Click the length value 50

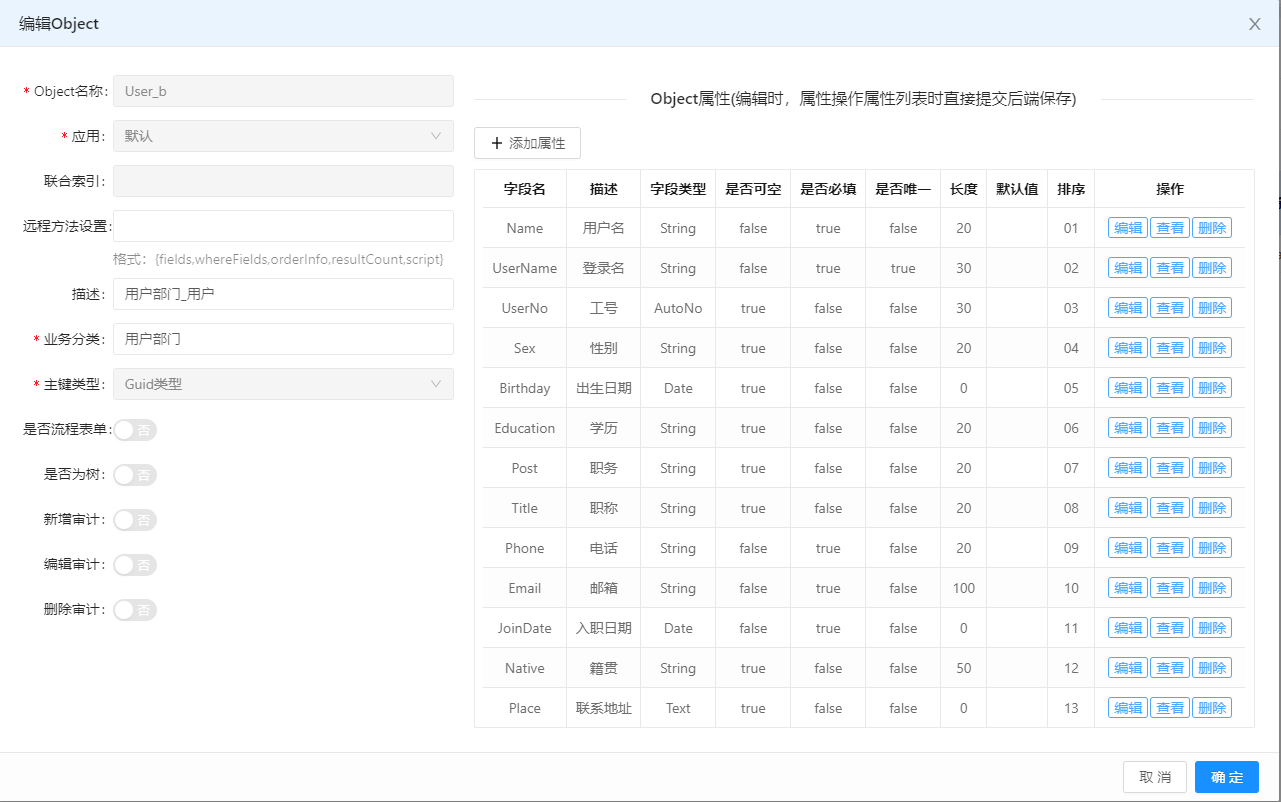click(x=964, y=668)
